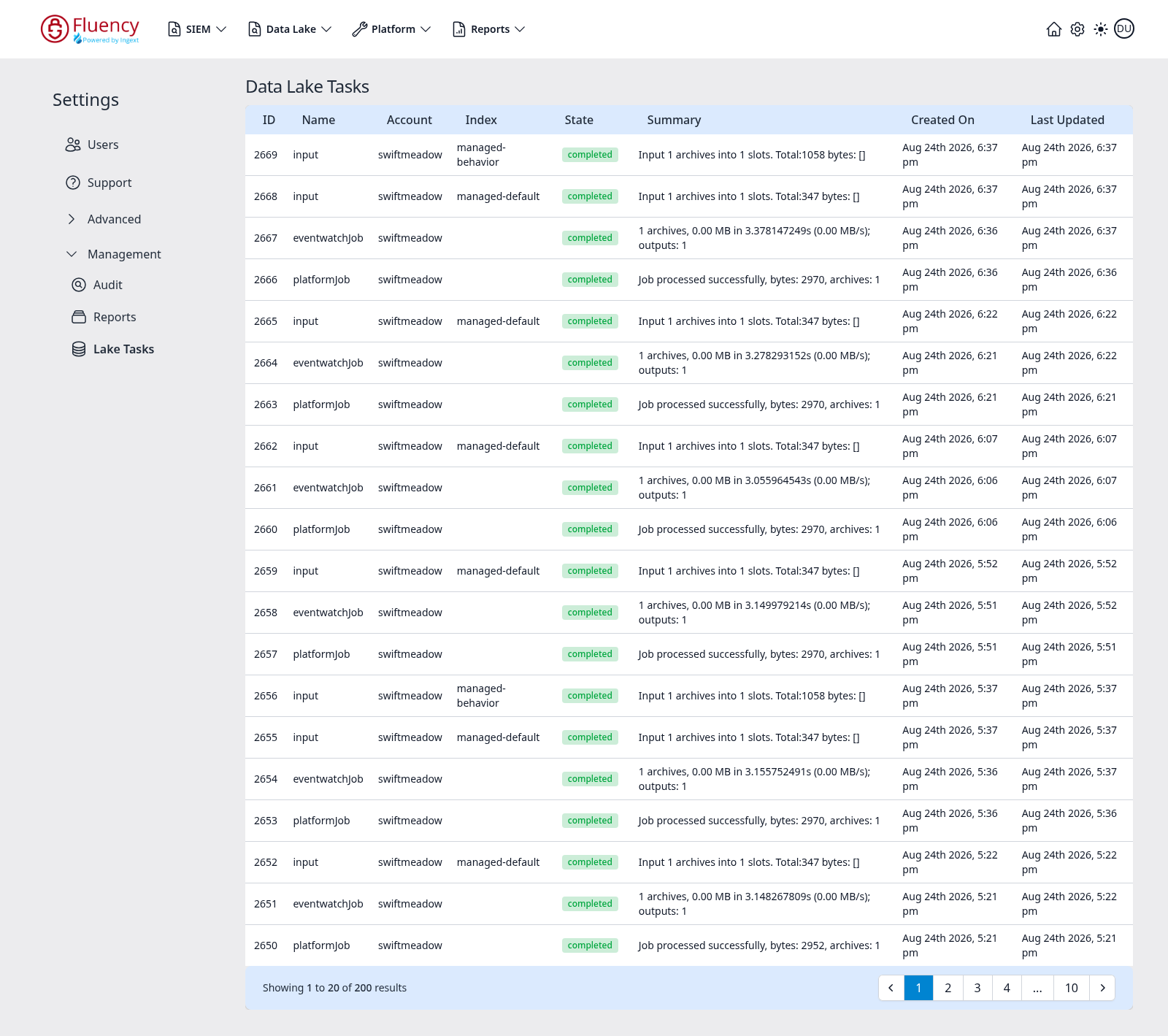1168x1036 pixels.
Task: Go to home via house icon
Action: 1054,29
